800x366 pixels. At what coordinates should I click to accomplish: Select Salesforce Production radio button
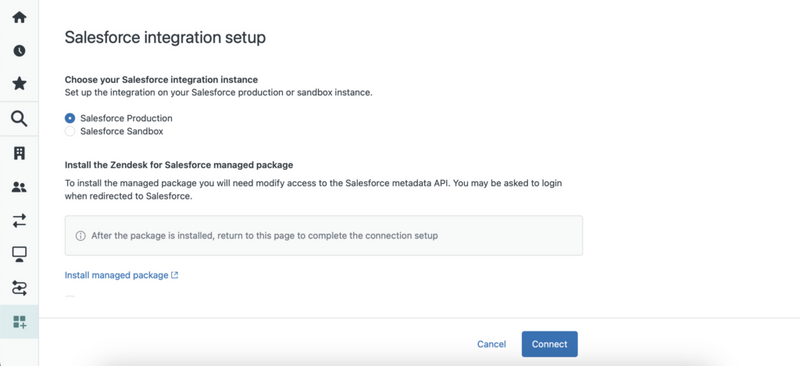tap(70, 118)
